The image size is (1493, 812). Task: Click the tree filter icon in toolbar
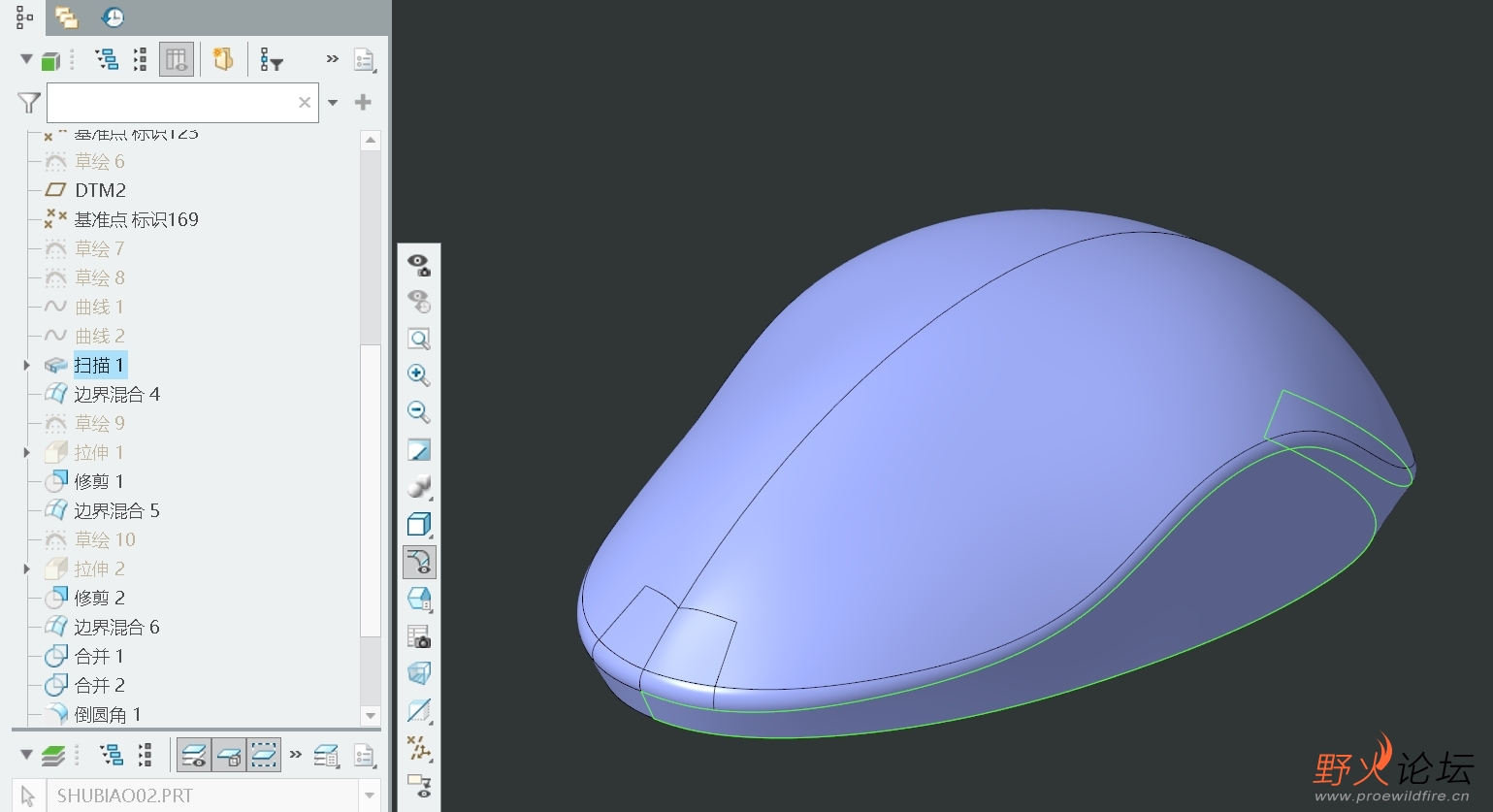click(272, 60)
